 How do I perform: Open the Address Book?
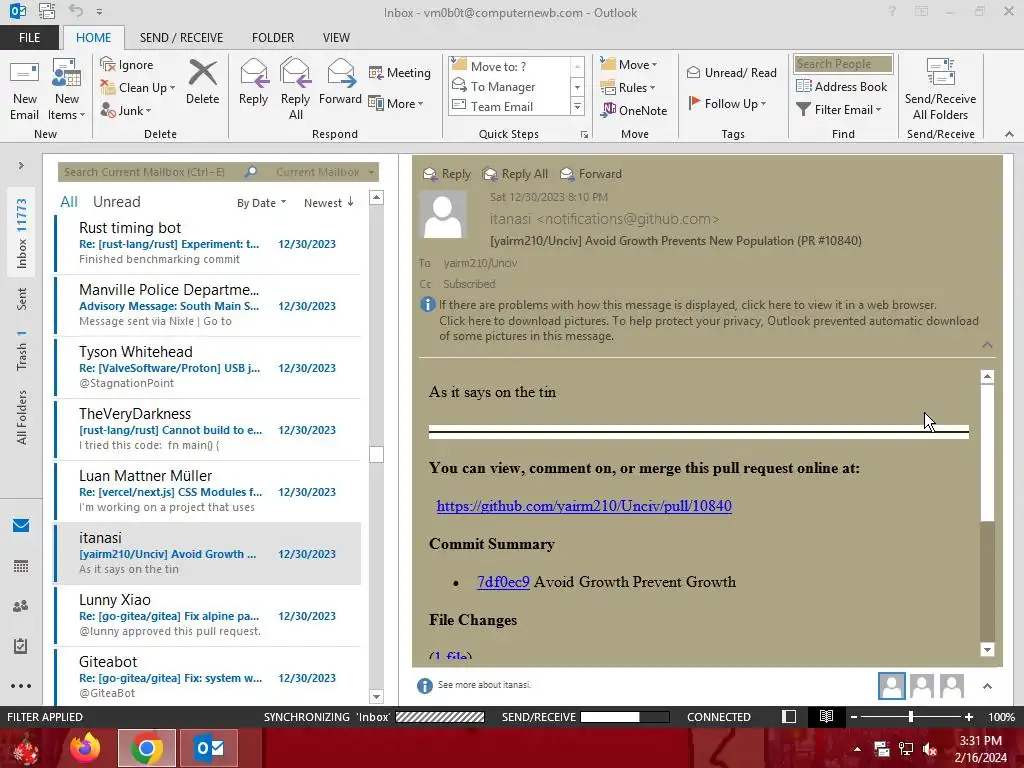click(x=842, y=86)
